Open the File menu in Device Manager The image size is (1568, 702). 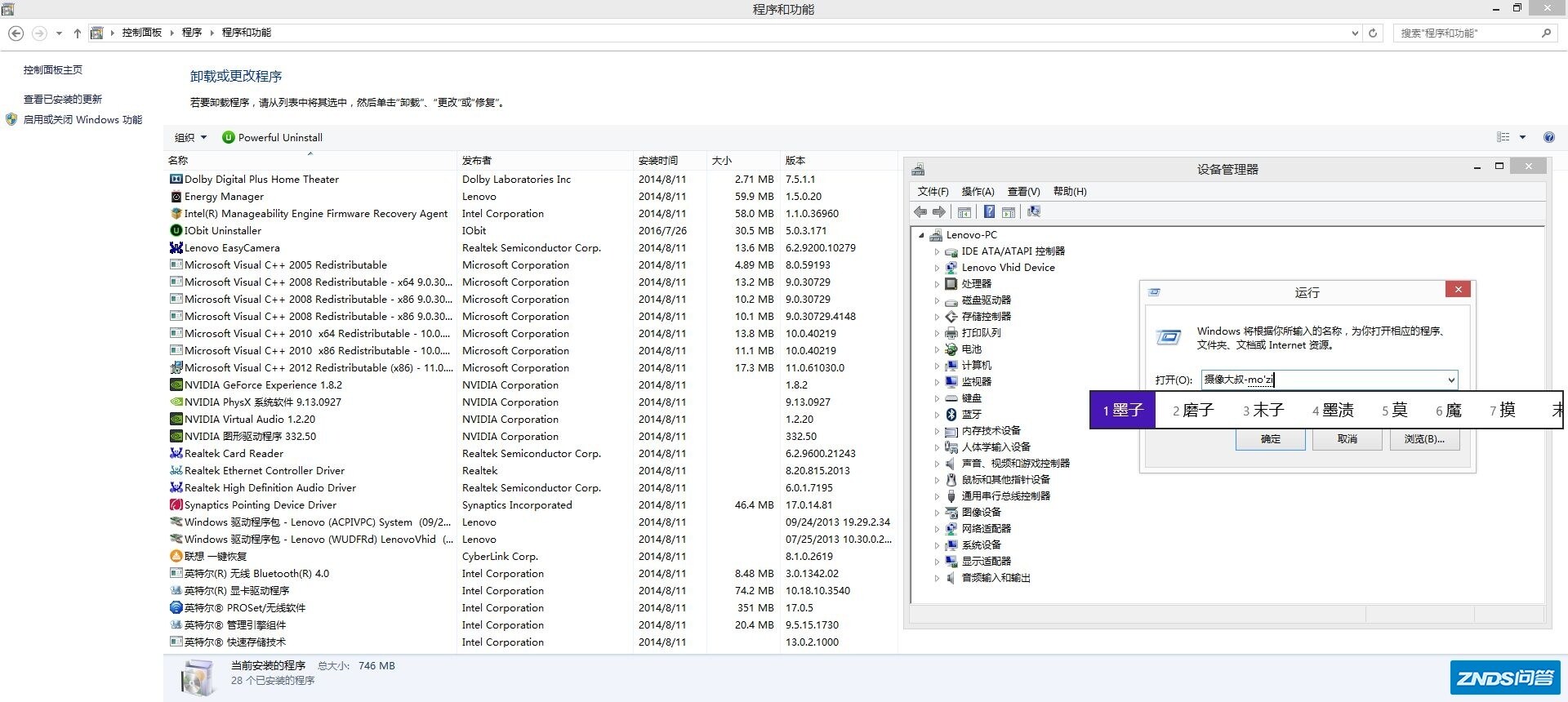pos(933,191)
